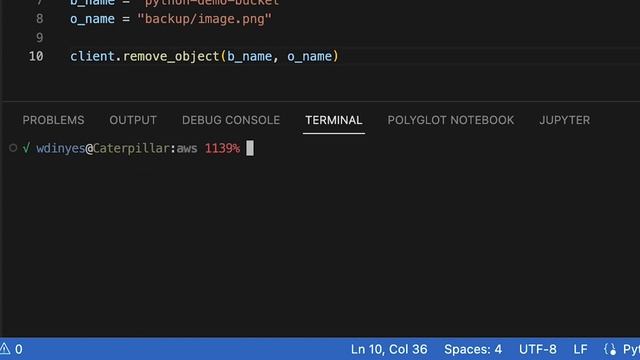Click Ln 10, Col 36 cursor position

click(x=389, y=349)
